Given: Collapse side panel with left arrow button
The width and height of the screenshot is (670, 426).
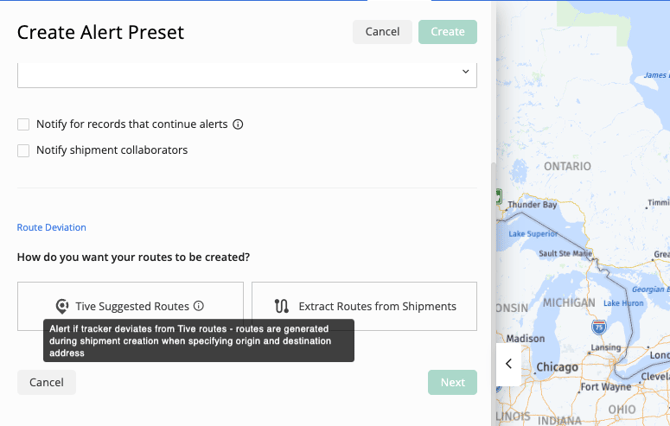Looking at the screenshot, I should point(508,364).
